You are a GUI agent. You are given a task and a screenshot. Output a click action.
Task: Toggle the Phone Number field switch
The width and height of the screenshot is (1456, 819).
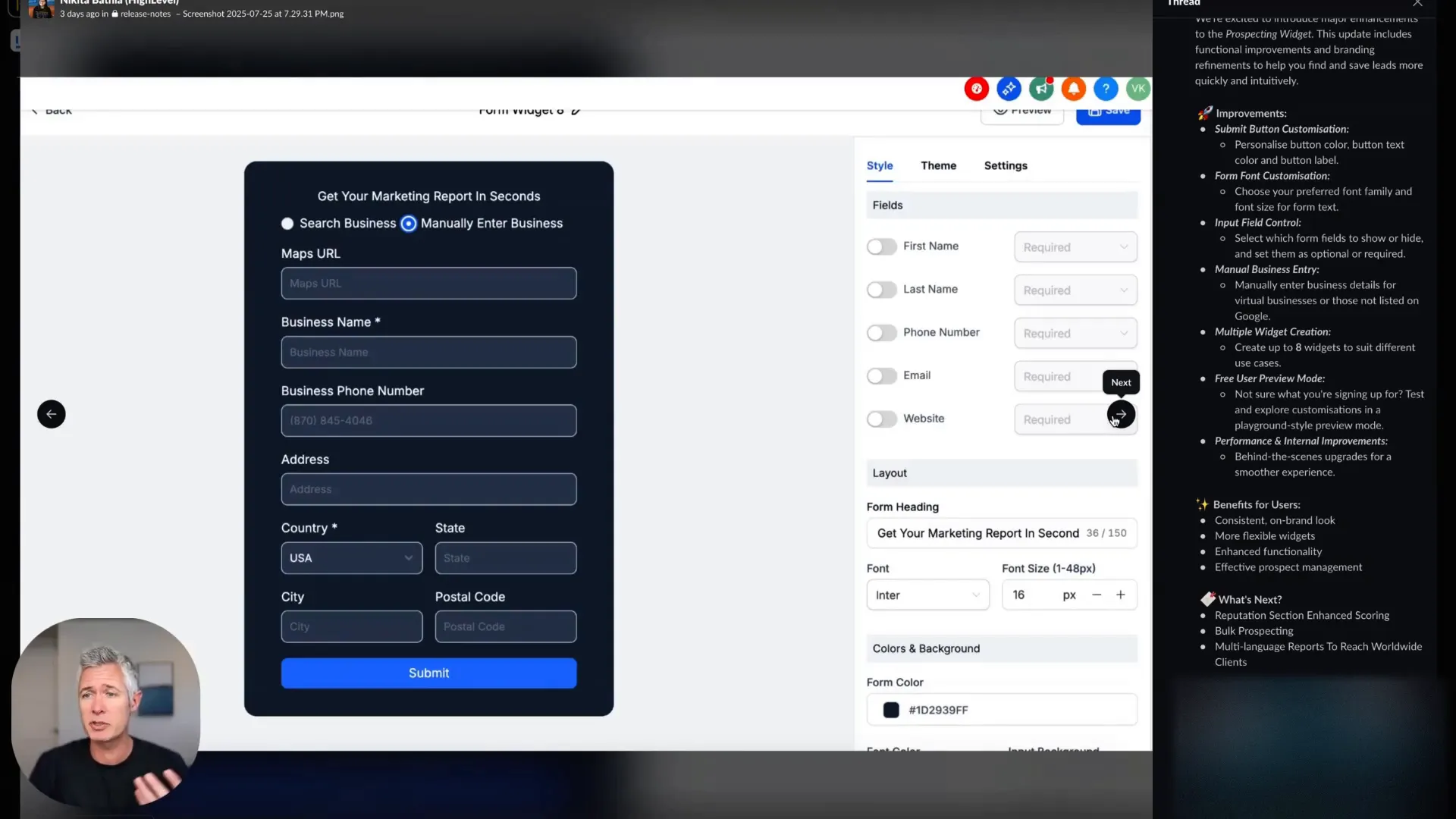coord(882,334)
